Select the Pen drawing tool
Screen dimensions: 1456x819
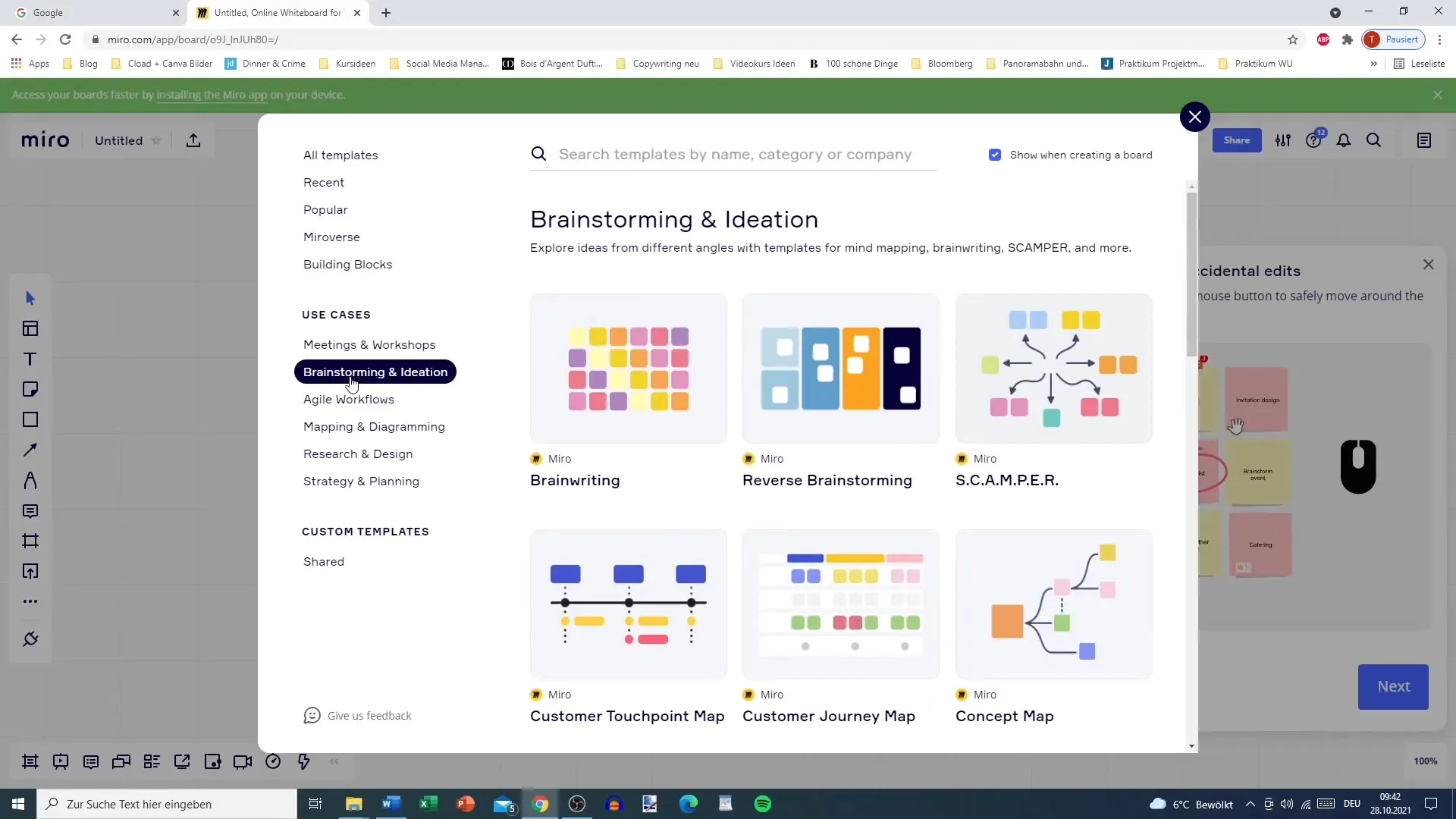click(x=30, y=480)
